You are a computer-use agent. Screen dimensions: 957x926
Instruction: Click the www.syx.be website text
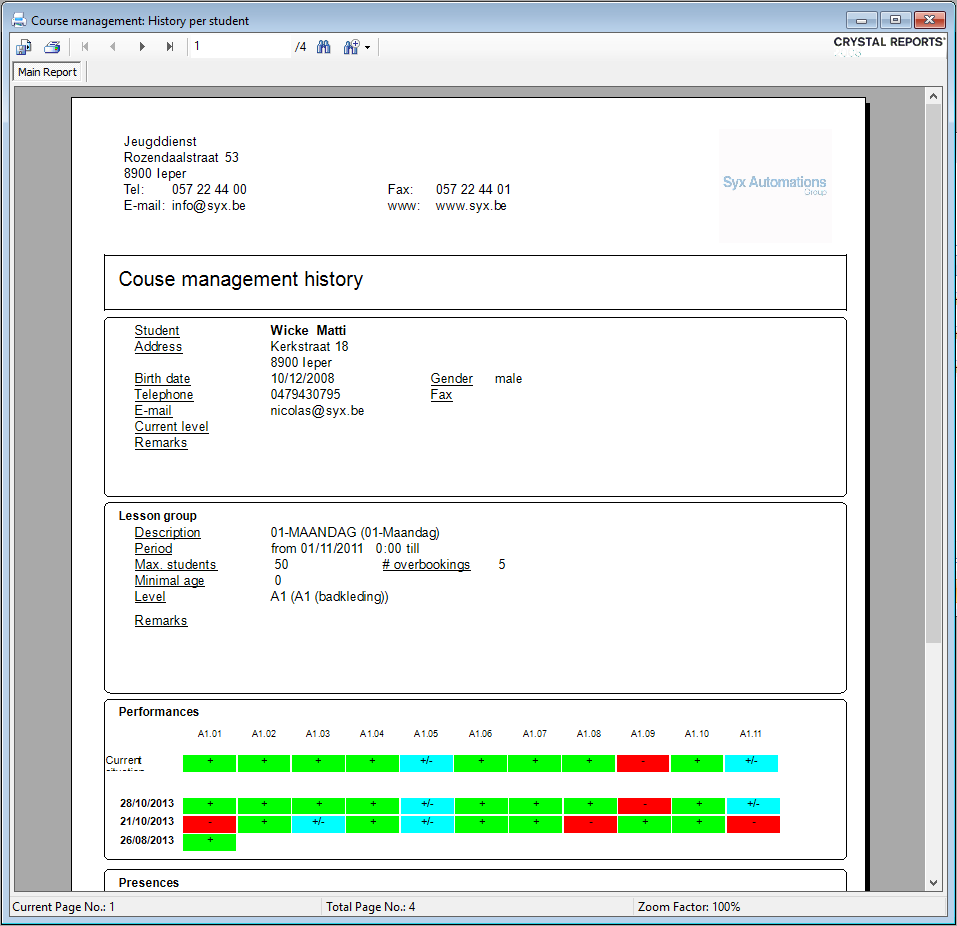pyautogui.click(x=471, y=206)
